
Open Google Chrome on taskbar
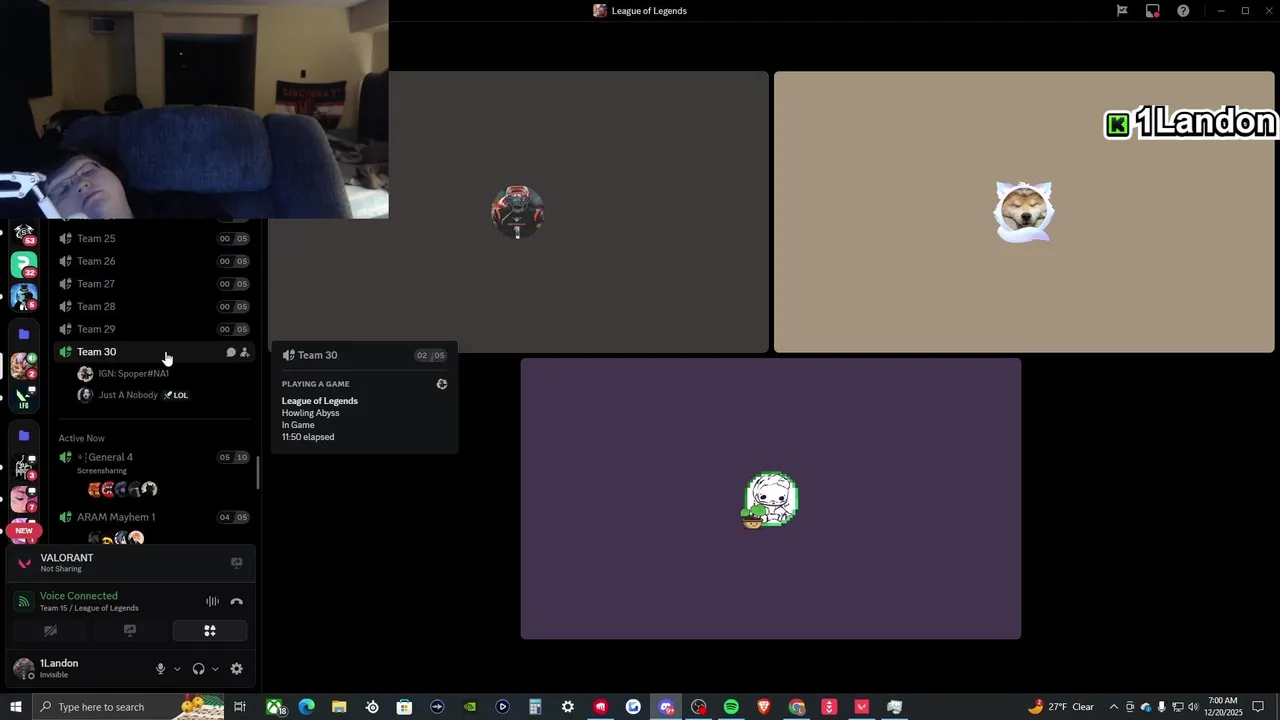[797, 707]
